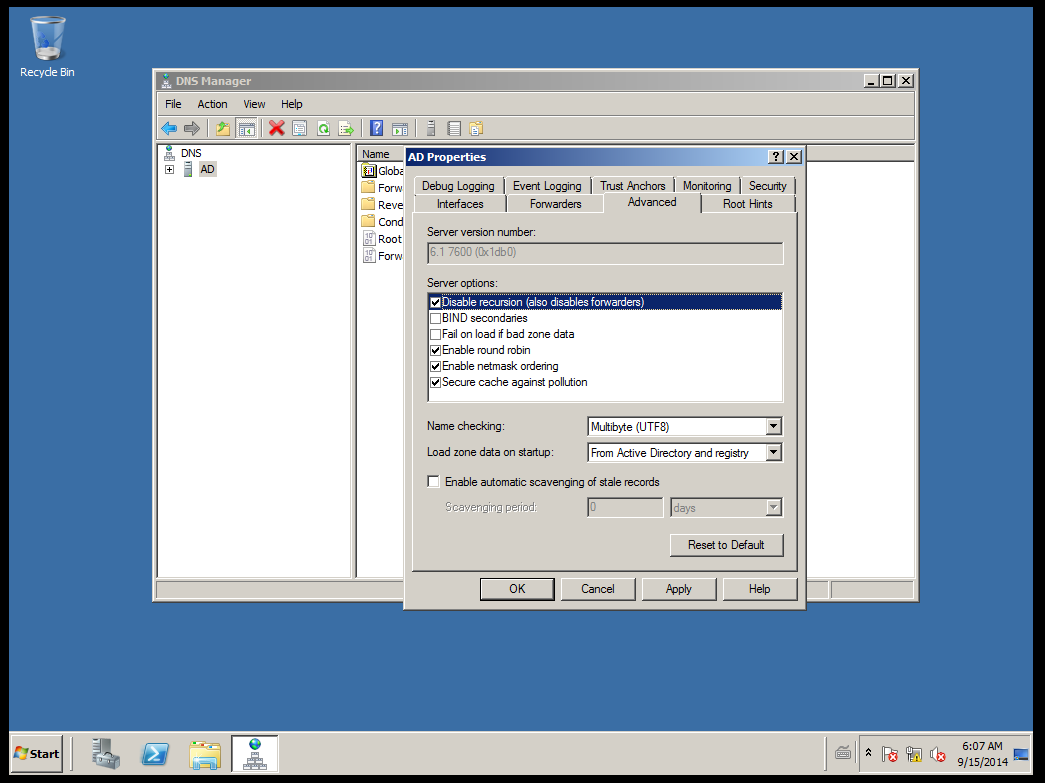Click the lined-list toolbar icon

click(x=454, y=128)
